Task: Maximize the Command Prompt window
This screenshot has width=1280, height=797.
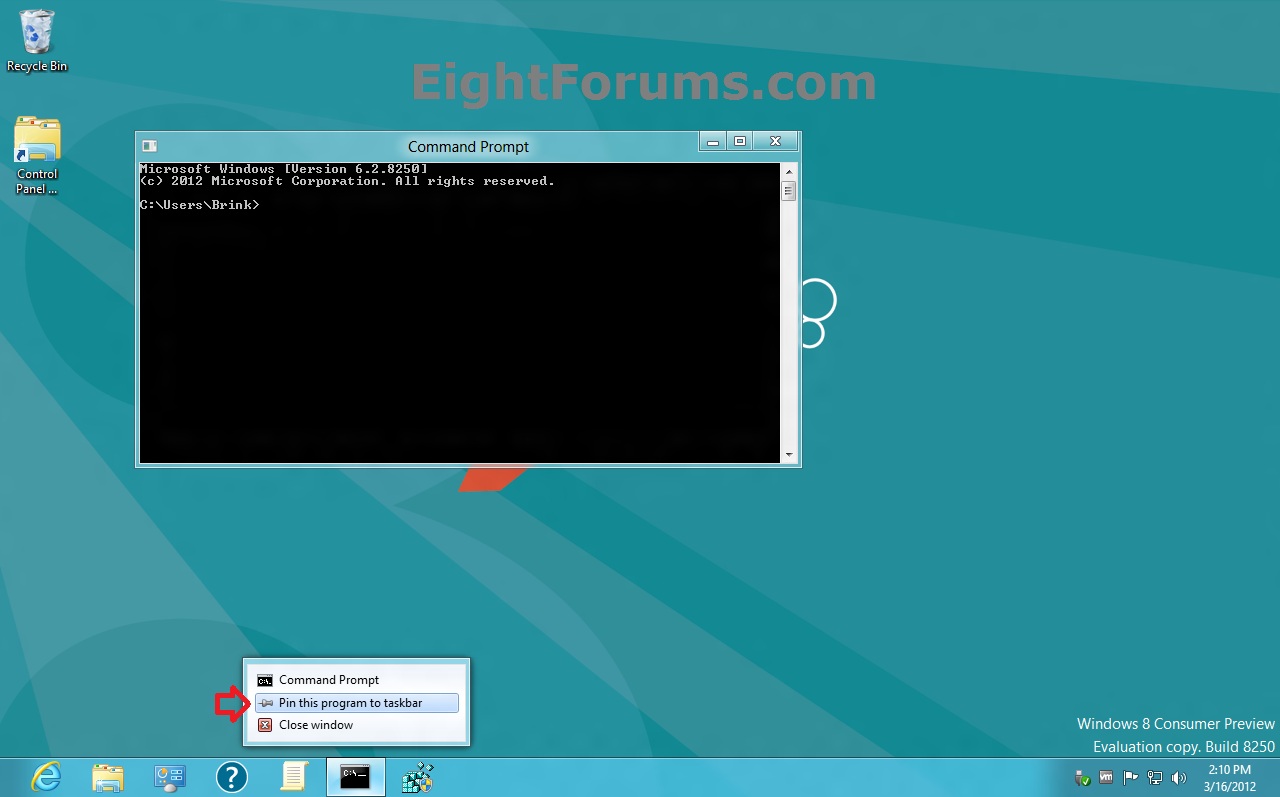Action: point(739,142)
